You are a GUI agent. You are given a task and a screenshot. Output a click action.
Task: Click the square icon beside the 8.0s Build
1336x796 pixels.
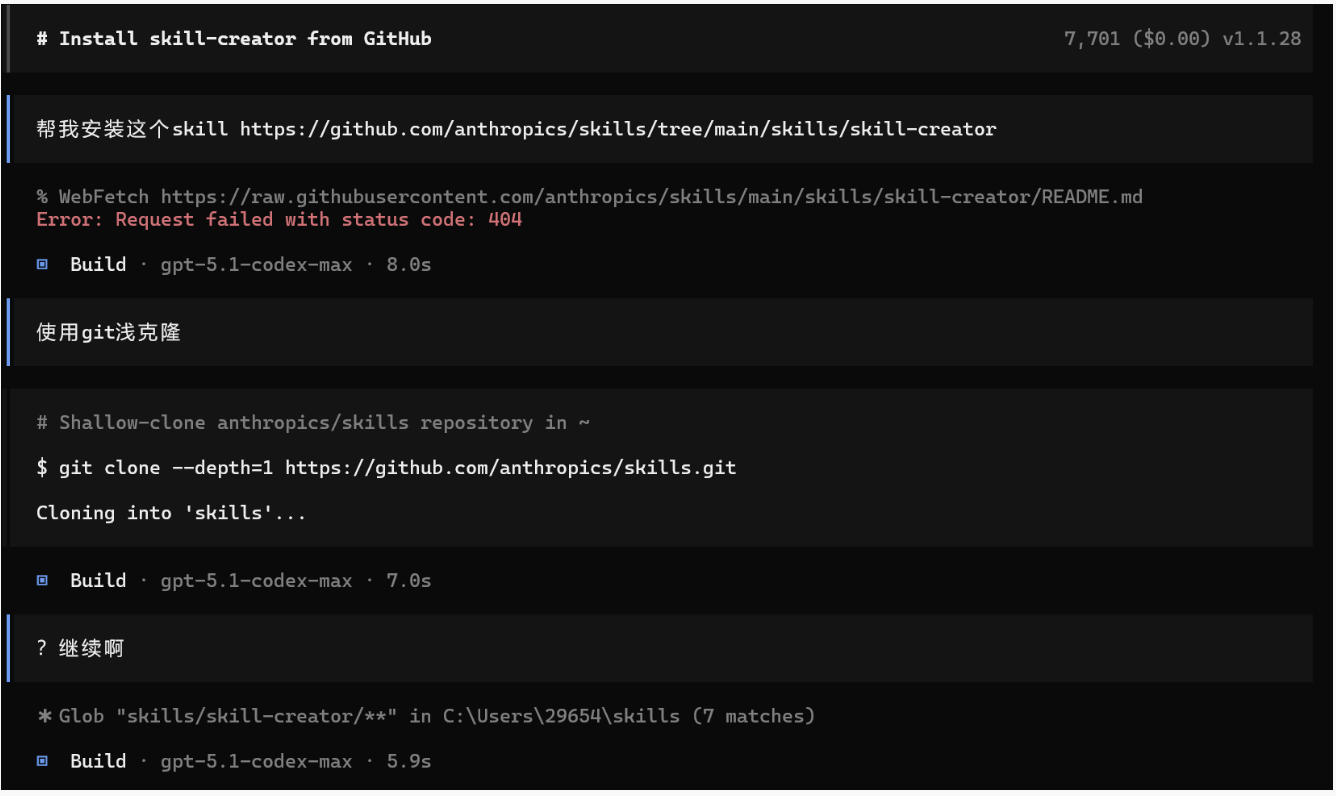(x=42, y=265)
